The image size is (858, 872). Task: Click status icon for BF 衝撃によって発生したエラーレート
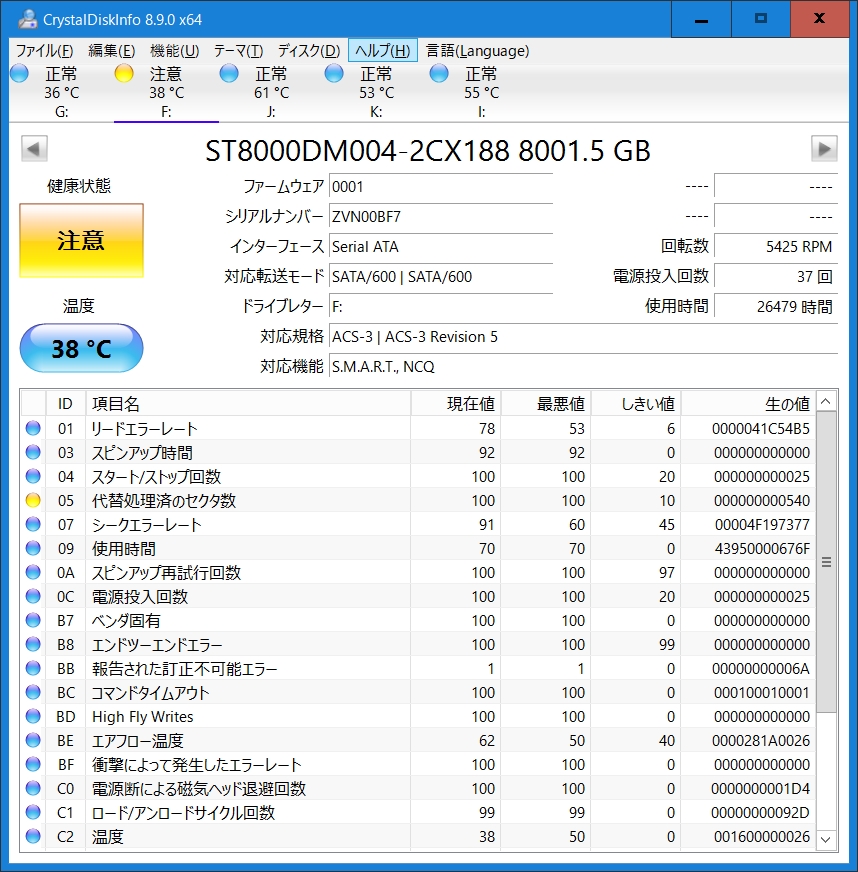(33, 764)
